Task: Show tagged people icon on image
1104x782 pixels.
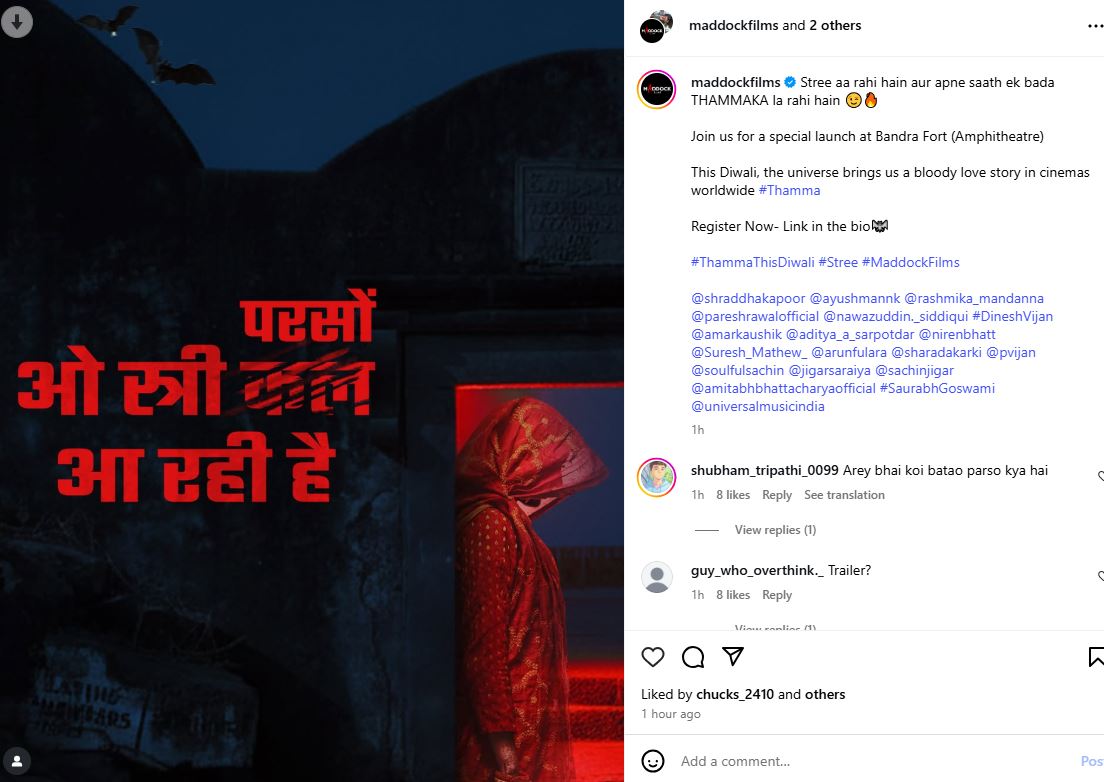Action: [17, 762]
